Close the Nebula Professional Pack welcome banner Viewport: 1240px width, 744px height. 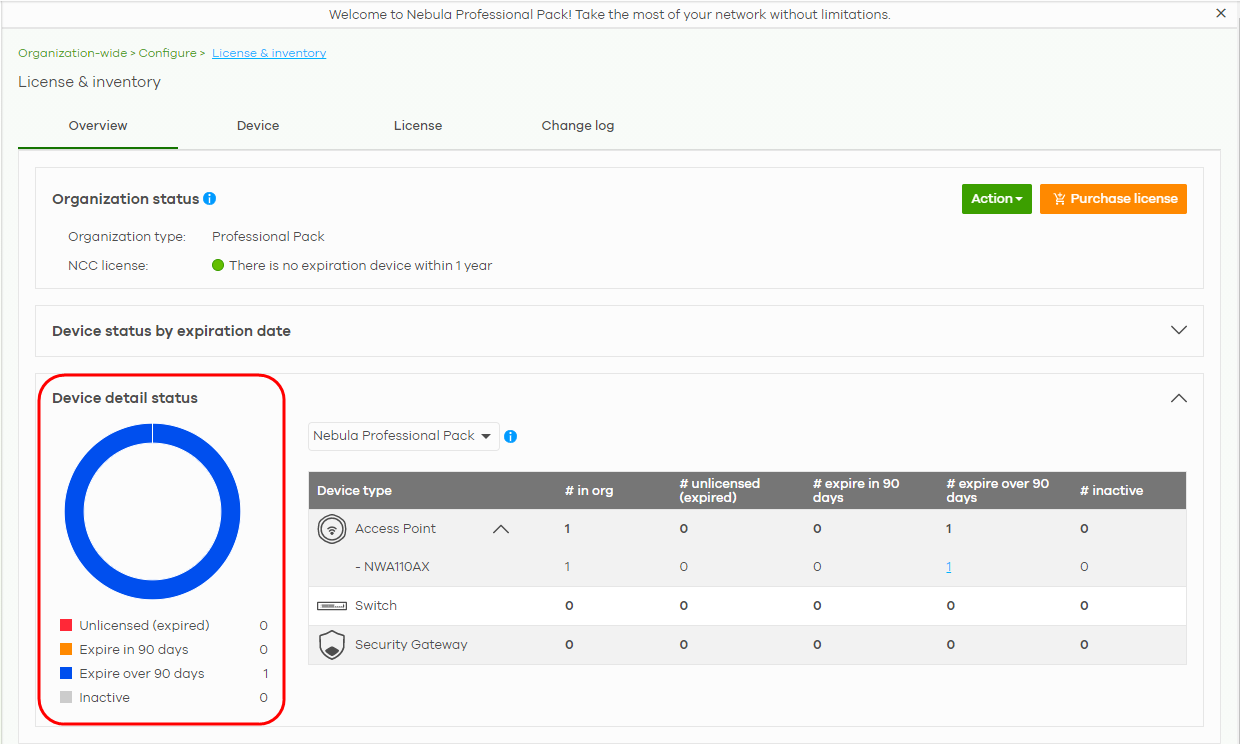[x=1221, y=14]
